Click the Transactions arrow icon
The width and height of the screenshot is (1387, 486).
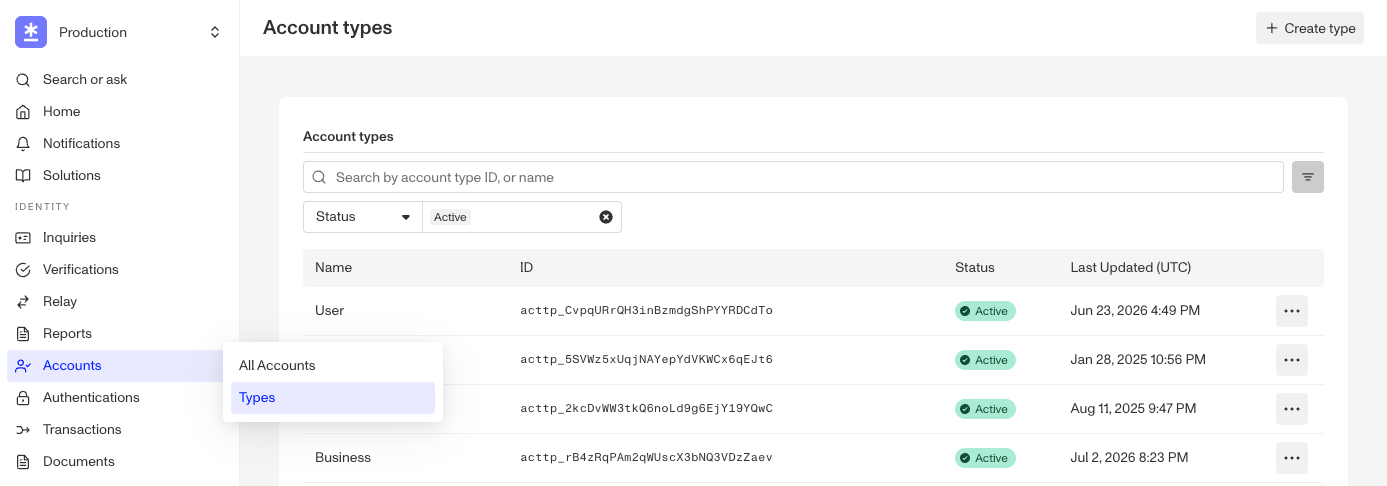pos(23,430)
